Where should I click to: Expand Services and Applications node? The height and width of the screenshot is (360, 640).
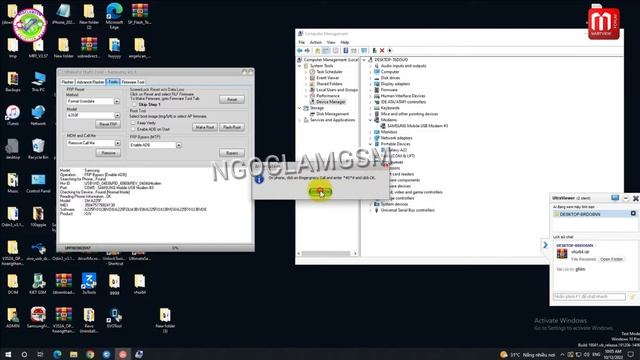[x=300, y=120]
